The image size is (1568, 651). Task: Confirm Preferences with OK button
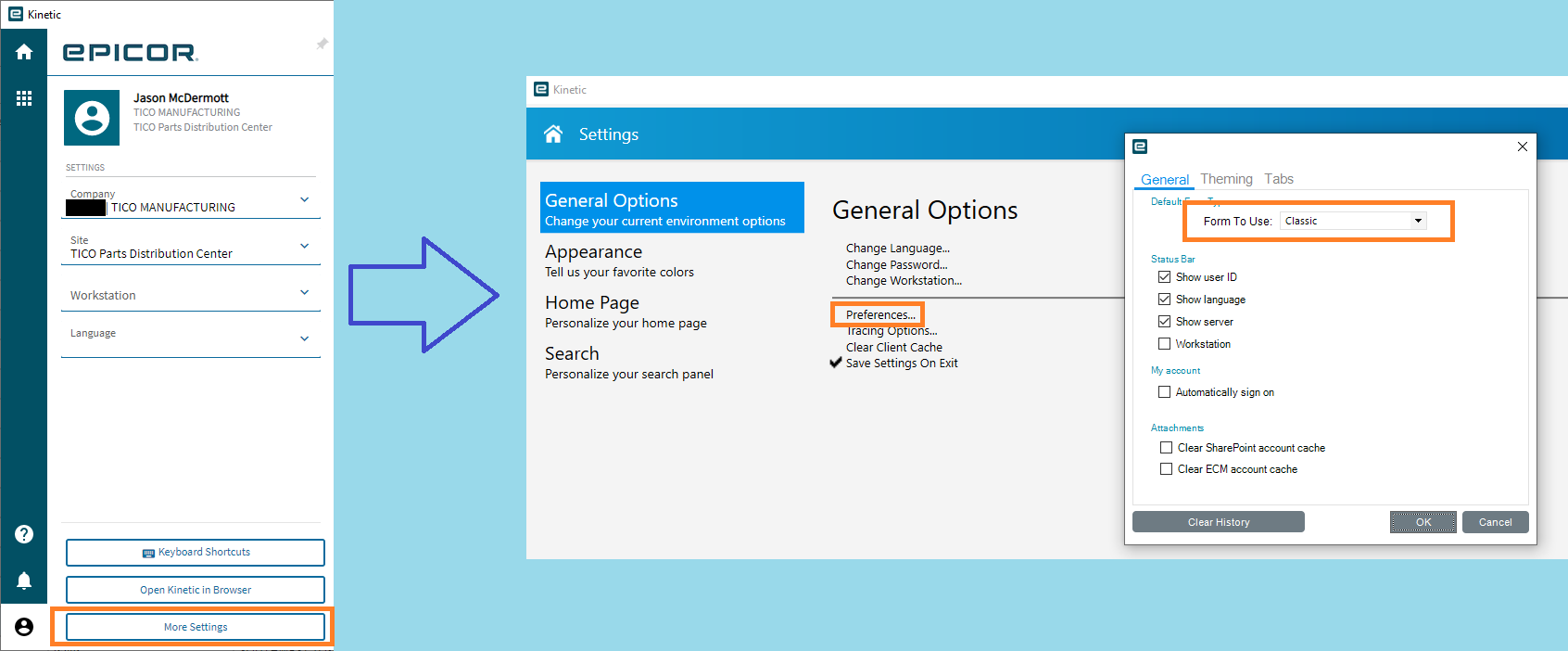click(x=1423, y=522)
